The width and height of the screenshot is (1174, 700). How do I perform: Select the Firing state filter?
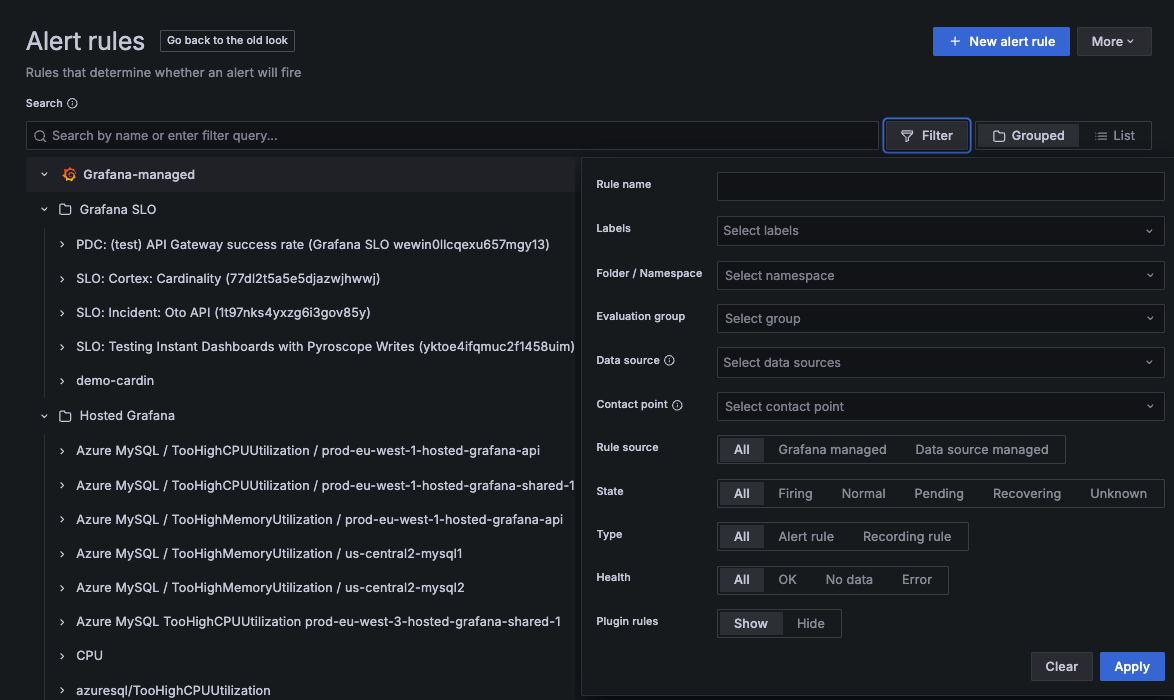click(795, 493)
